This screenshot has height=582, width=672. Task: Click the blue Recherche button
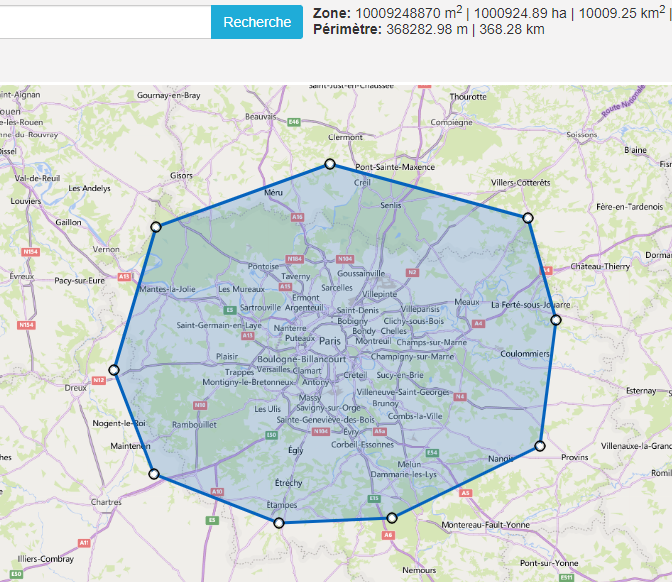coord(257,22)
